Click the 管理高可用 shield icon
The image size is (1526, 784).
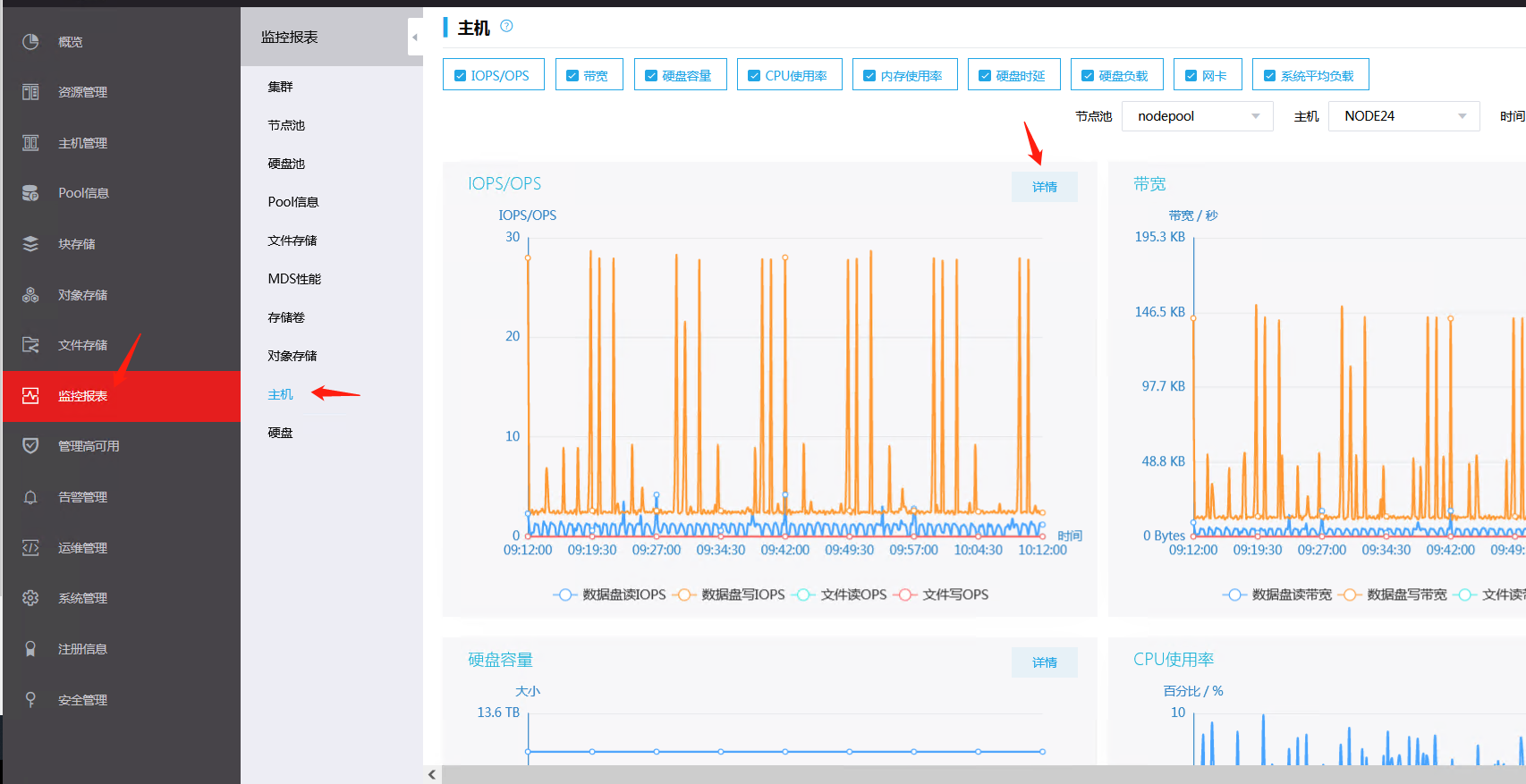coord(30,446)
